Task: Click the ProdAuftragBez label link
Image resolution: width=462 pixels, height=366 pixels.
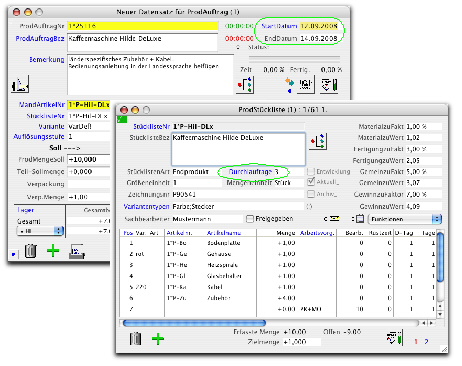Action: 40,38
